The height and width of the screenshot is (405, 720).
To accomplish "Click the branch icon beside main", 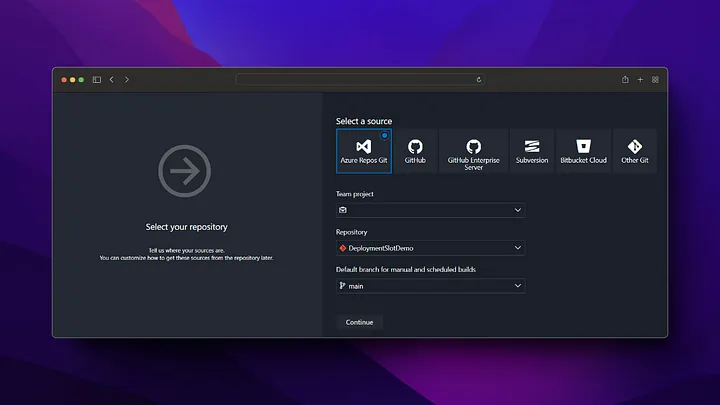I will click(x=342, y=286).
